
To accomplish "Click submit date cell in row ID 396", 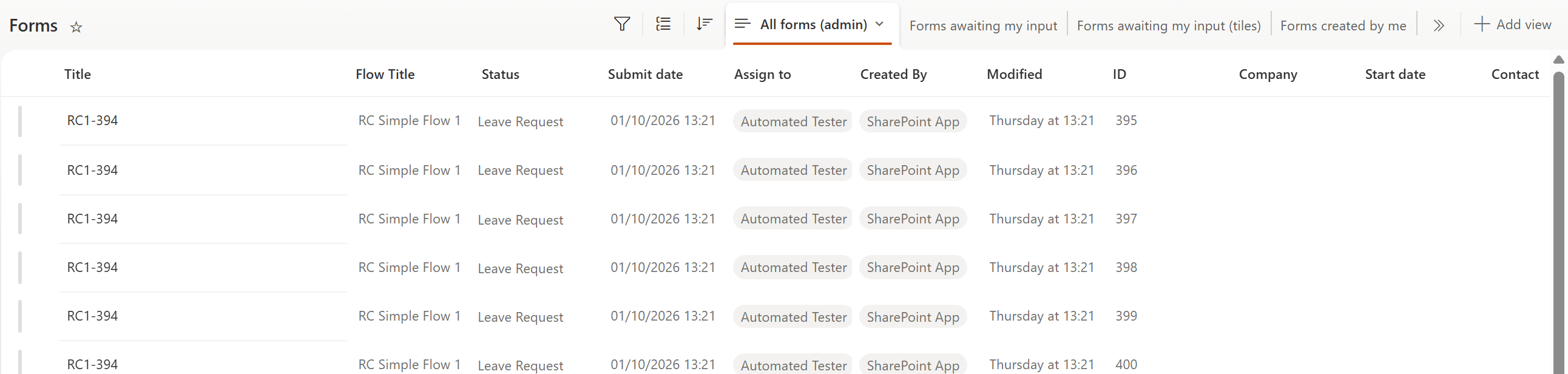I will (663, 170).
